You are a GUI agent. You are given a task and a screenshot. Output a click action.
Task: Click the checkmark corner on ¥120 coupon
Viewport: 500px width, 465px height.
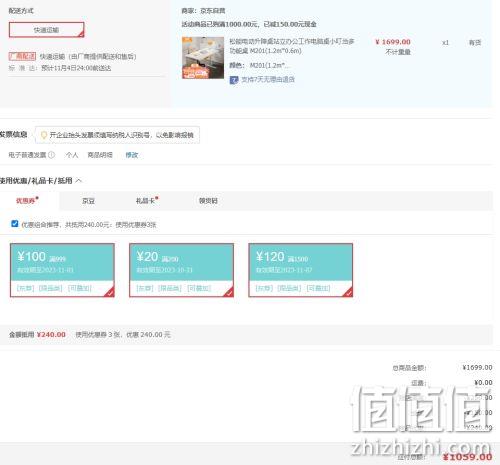(x=348, y=292)
